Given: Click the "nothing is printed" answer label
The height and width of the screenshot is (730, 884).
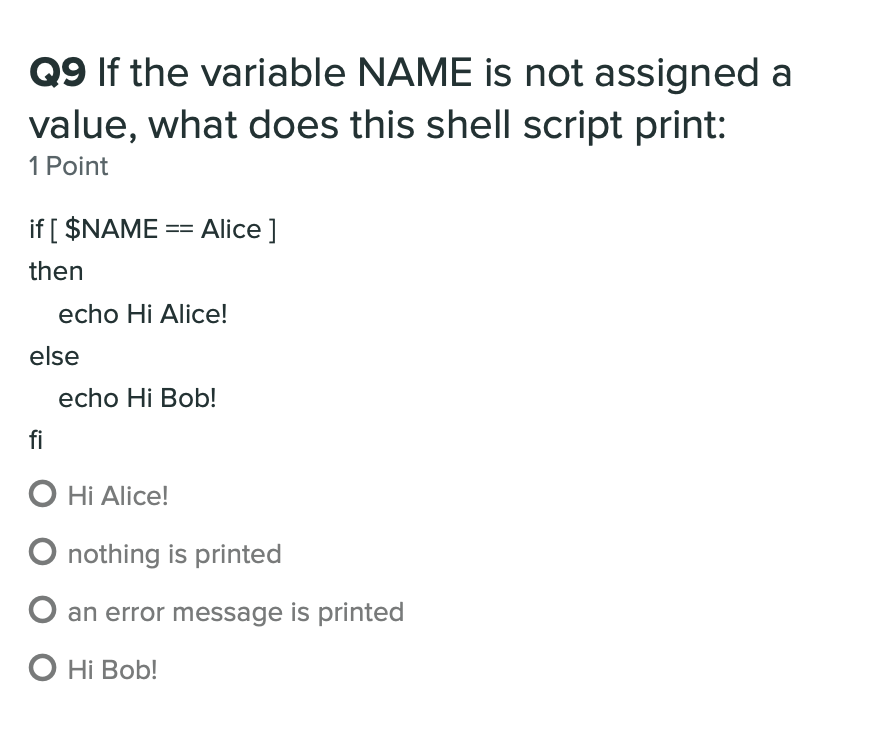Looking at the screenshot, I should (174, 554).
